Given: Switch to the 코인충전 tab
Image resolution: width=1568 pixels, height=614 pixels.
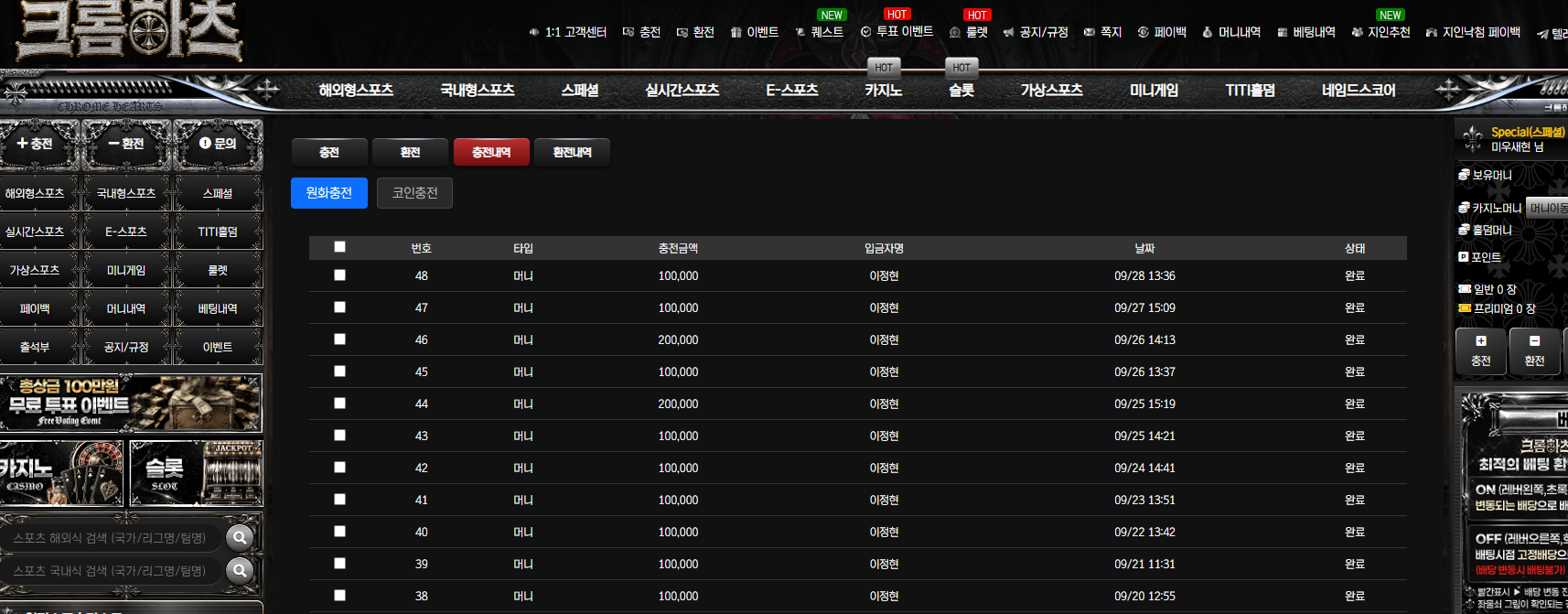Looking at the screenshot, I should coord(414,193).
